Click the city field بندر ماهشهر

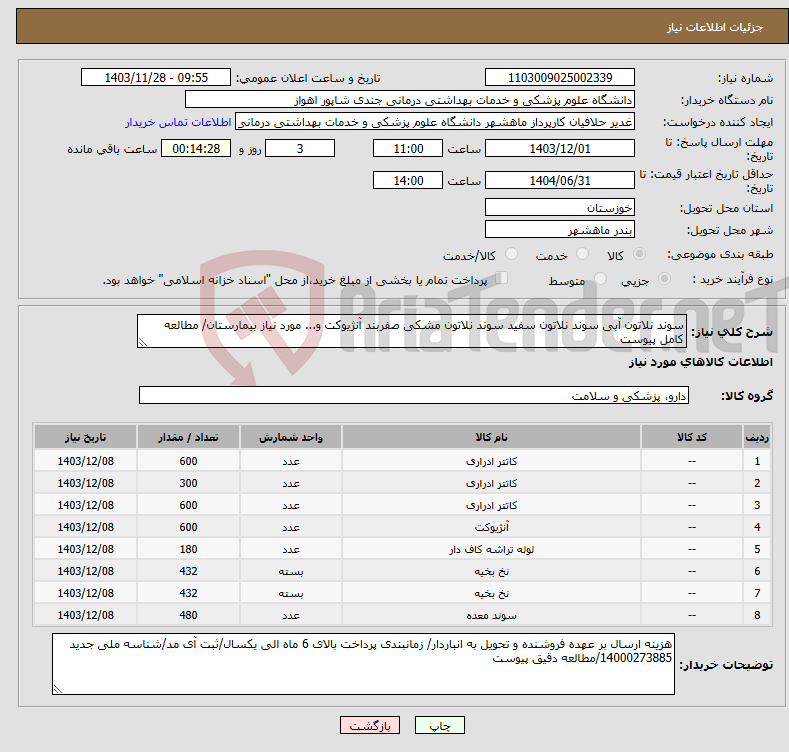[560, 230]
